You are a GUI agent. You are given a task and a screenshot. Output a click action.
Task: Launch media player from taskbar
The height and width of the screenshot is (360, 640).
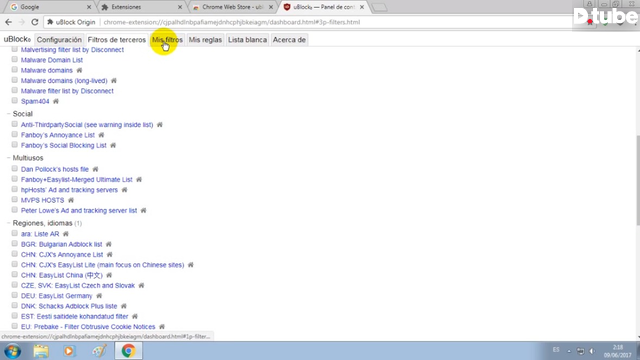coord(69,351)
